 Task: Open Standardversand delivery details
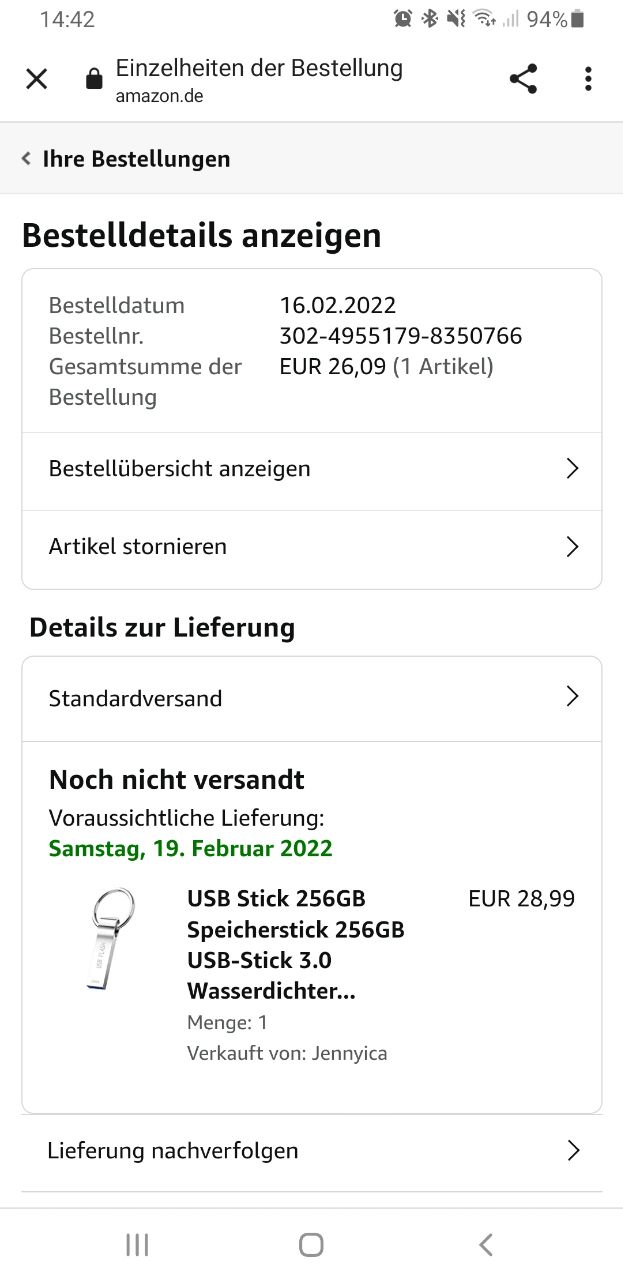[136, 699]
